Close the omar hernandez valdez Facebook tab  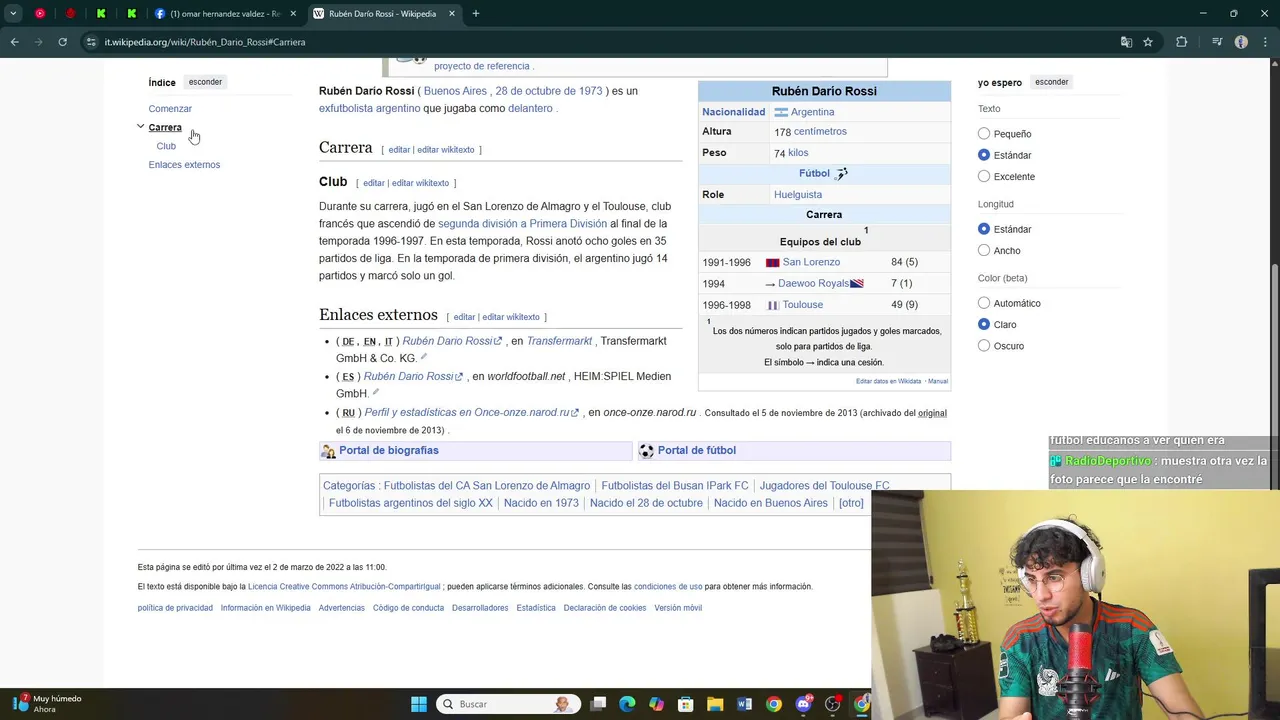point(294,14)
